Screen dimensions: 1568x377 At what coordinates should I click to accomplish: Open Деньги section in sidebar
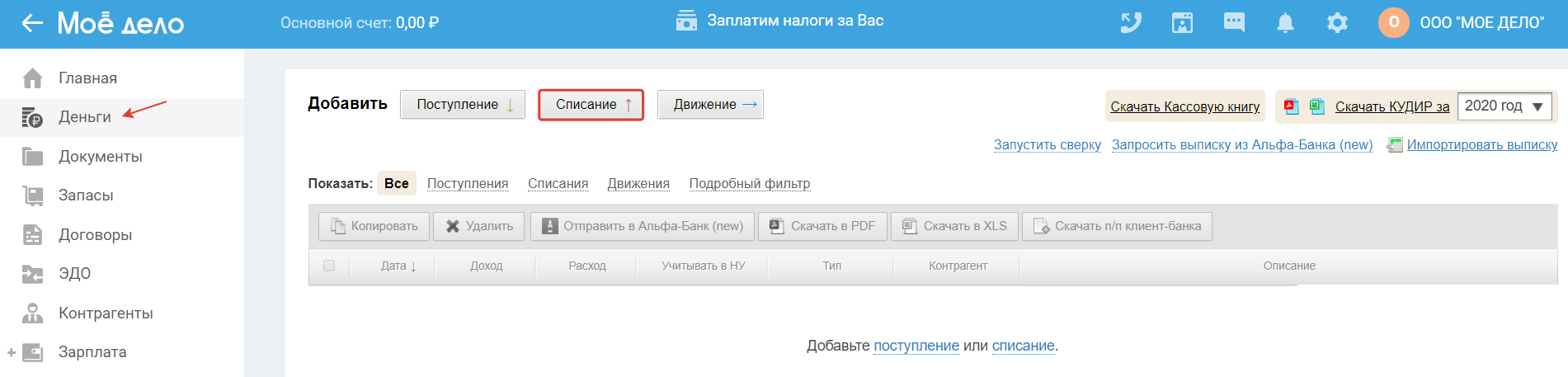click(84, 117)
